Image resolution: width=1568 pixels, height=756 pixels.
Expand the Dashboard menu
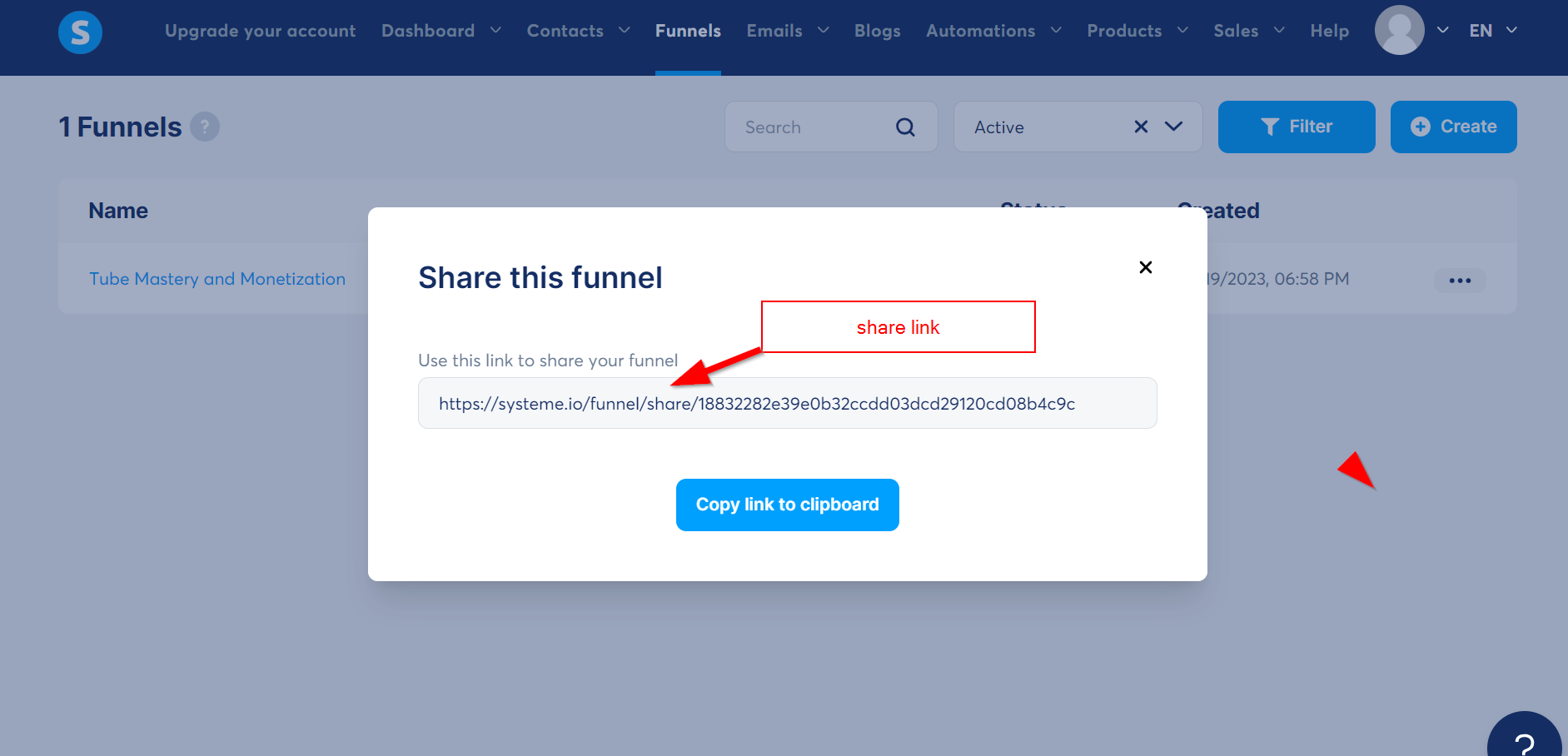click(441, 31)
